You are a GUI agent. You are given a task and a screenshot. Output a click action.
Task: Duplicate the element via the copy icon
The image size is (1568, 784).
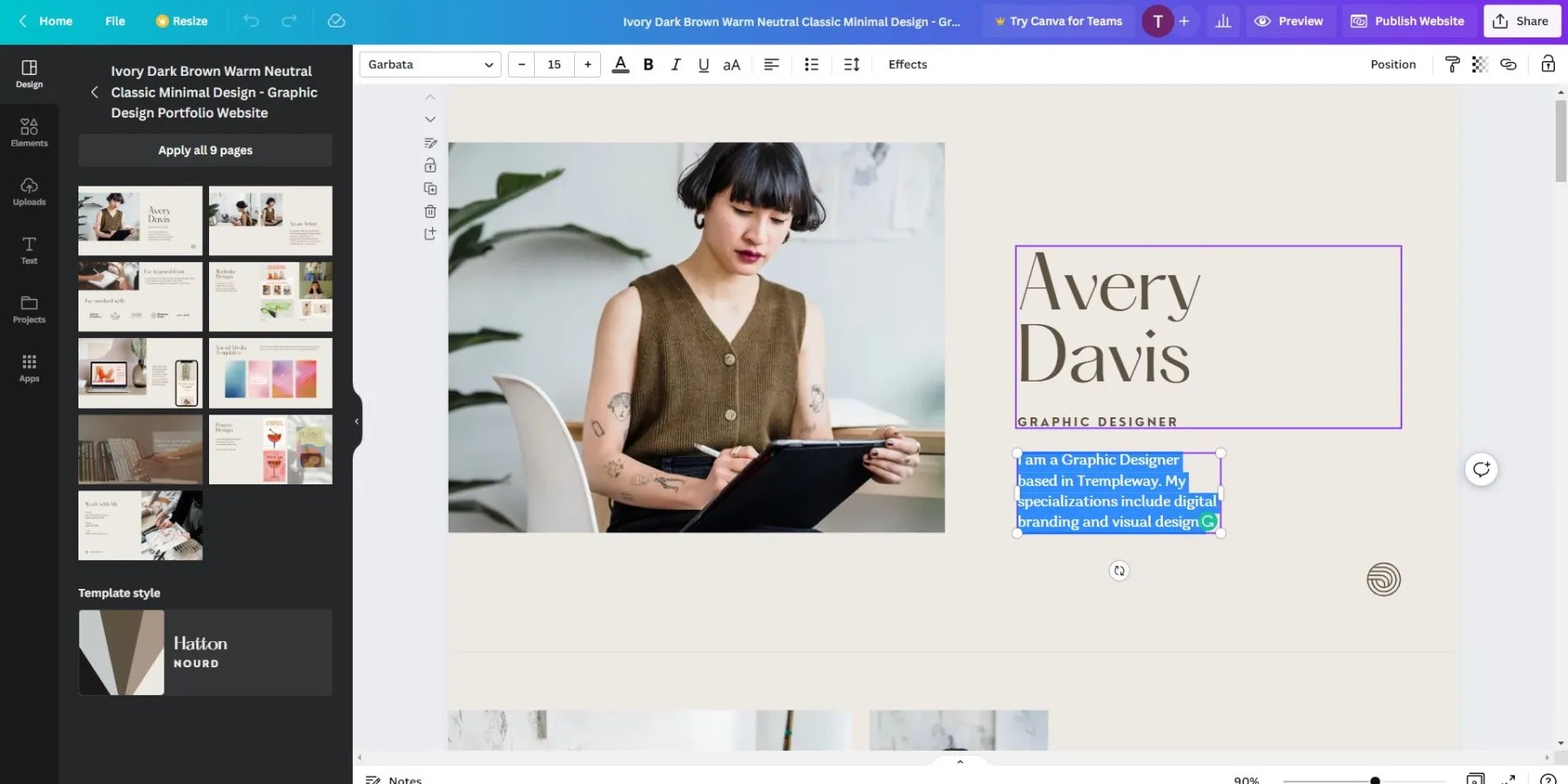click(429, 188)
